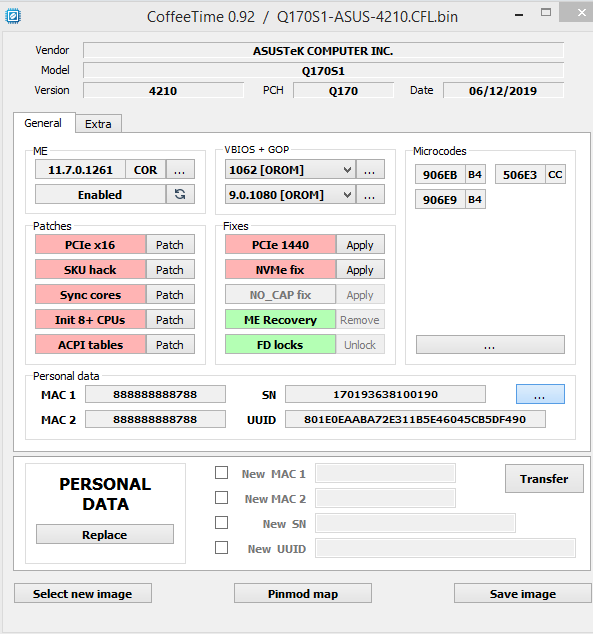This screenshot has height=634, width=593.
Task: Click the ME Recovery green status label
Action: click(x=281, y=320)
